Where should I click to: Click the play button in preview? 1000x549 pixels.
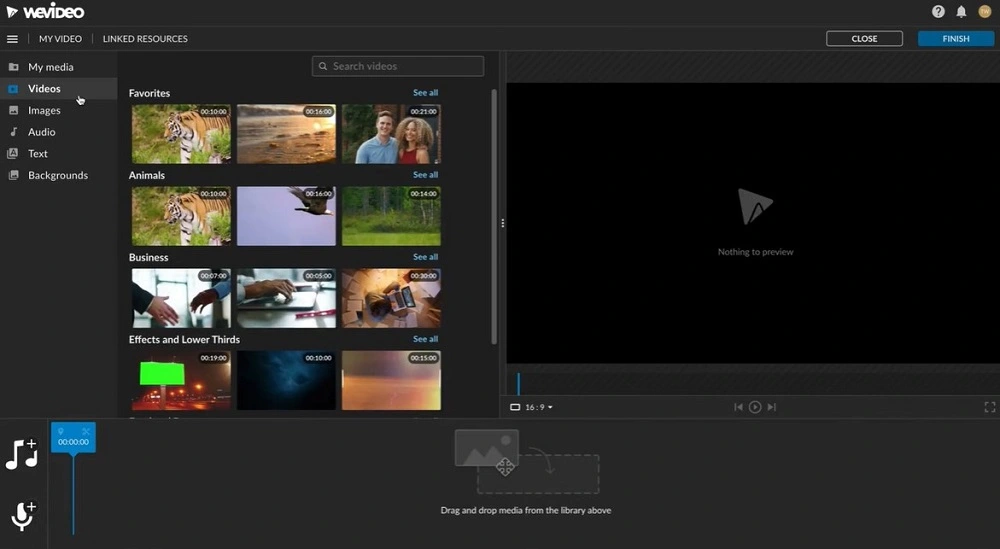click(x=755, y=407)
